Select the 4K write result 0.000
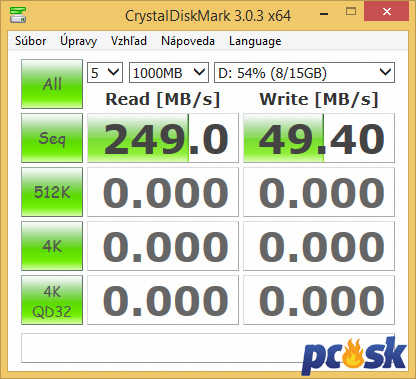 coord(319,246)
